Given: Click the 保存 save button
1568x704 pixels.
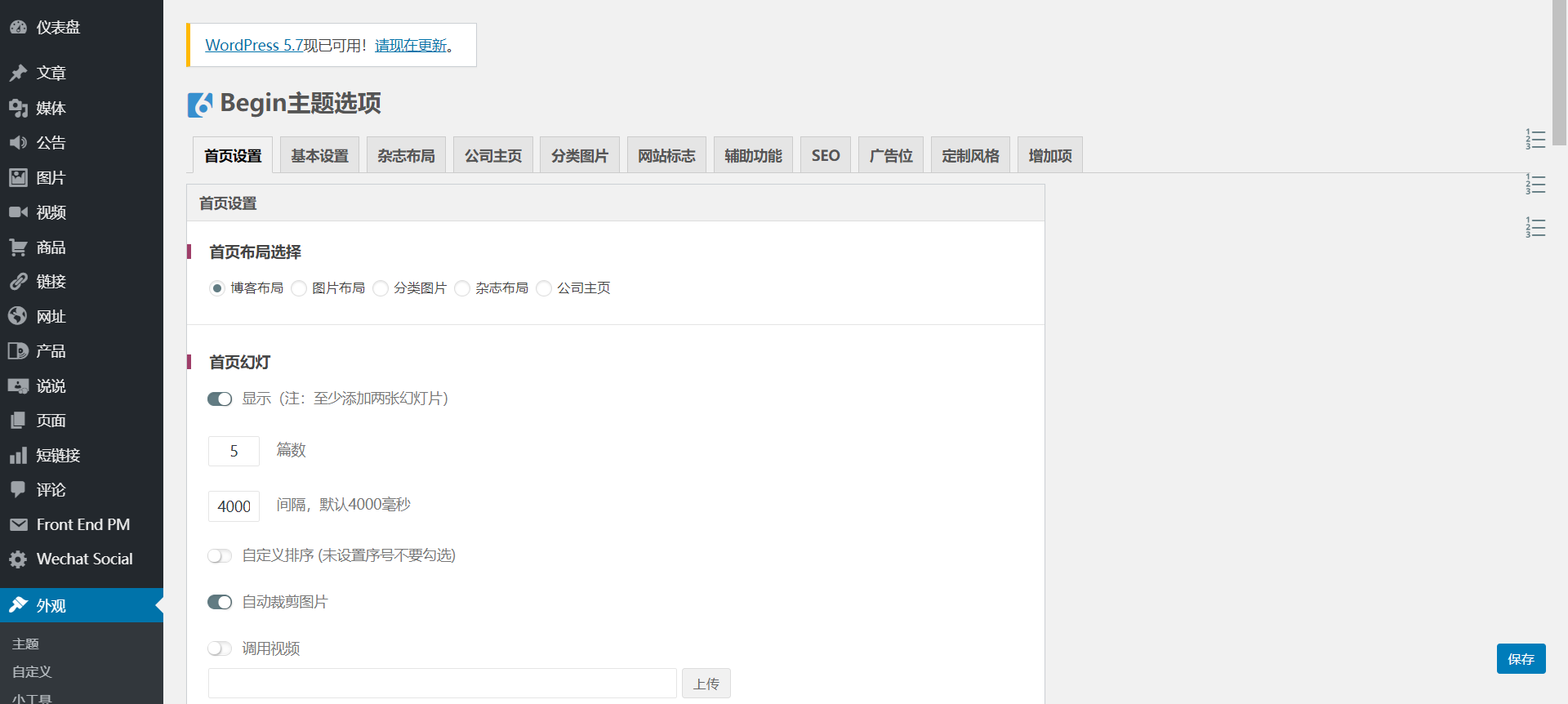Looking at the screenshot, I should [1521, 658].
